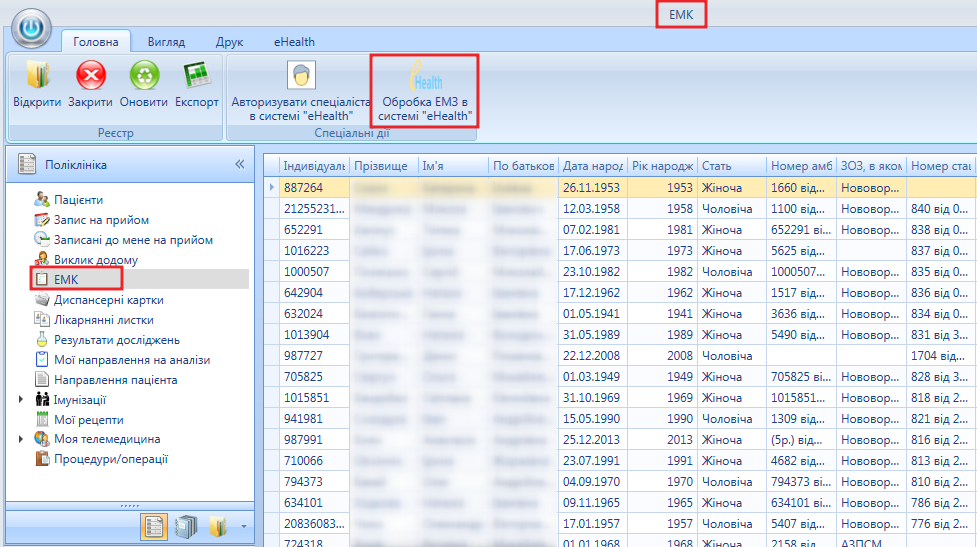This screenshot has width=977, height=547.
Task: Sort by Номер стат column header
Action: 941,166
